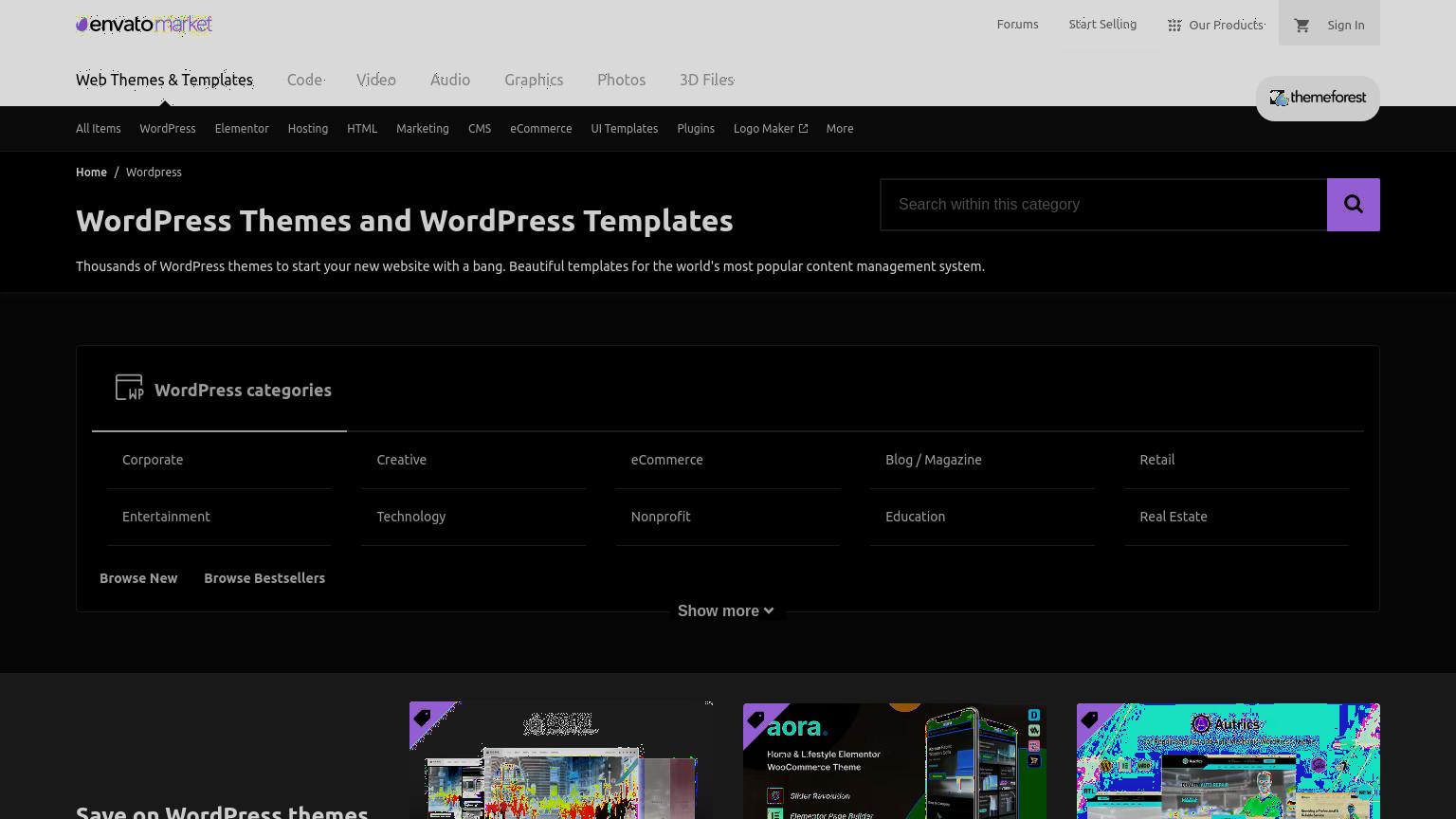Click the Sign In button
This screenshot has height=819, width=1456.
[x=1346, y=26]
